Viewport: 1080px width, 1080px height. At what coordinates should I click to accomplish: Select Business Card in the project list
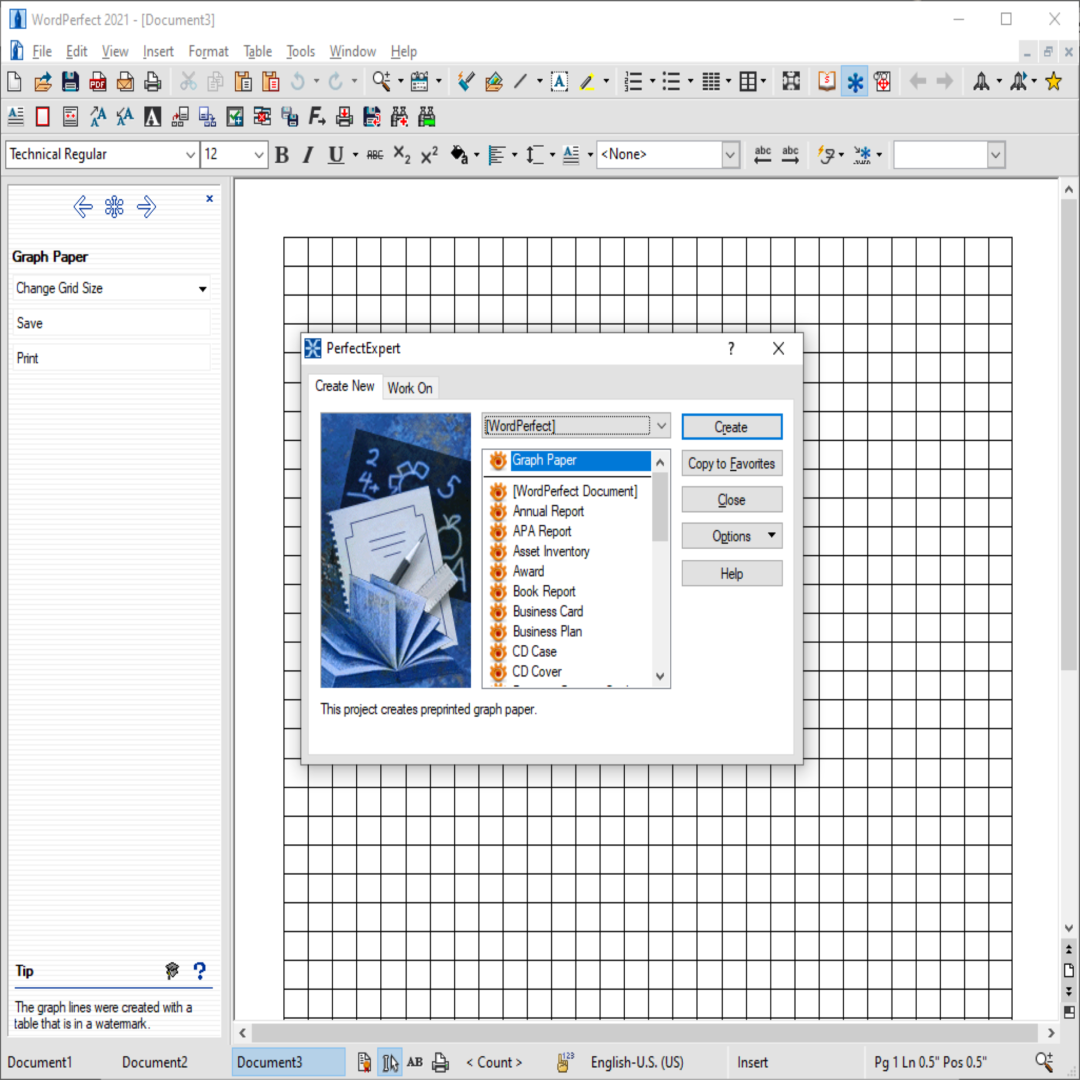pyautogui.click(x=548, y=612)
